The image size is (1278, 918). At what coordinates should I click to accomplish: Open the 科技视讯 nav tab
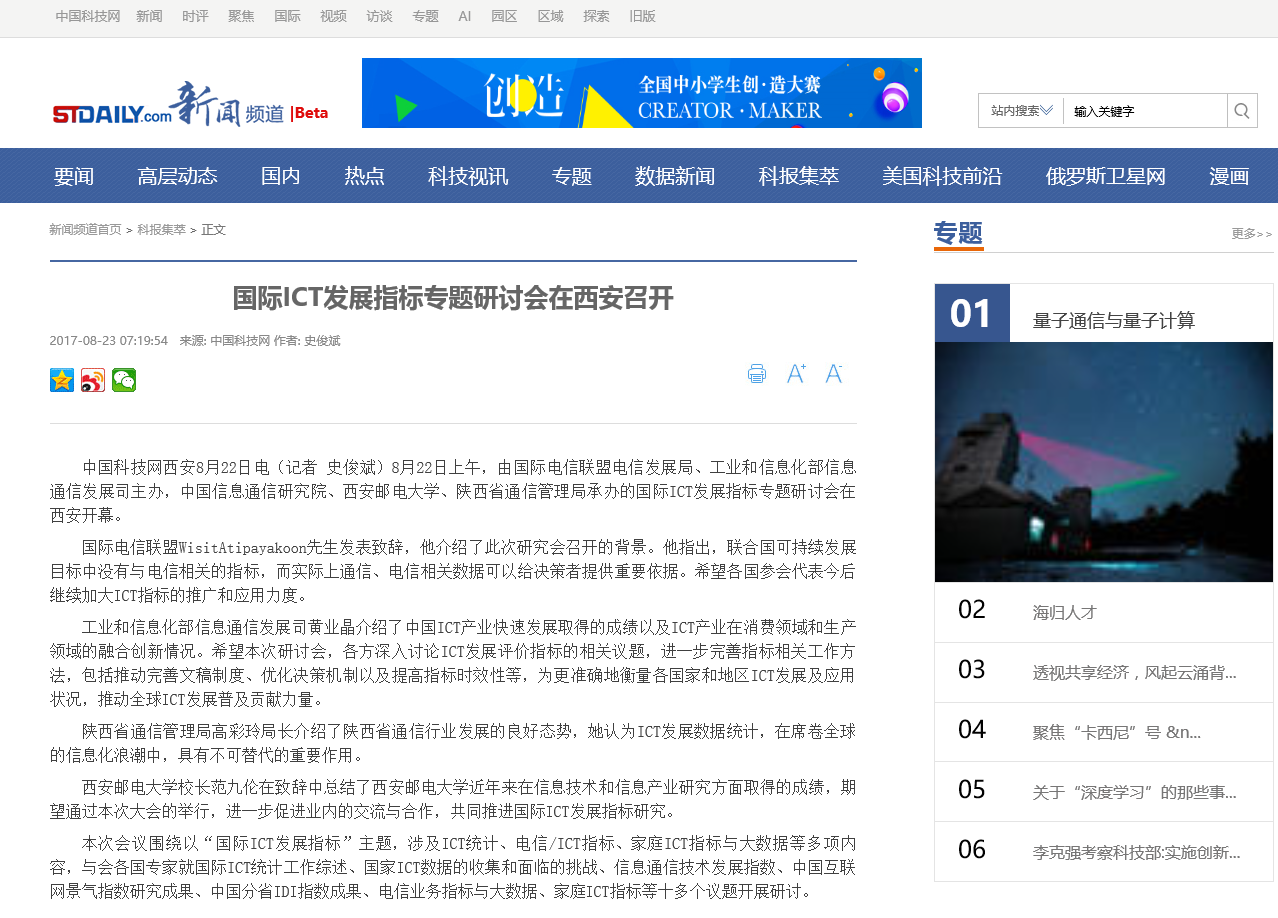pyautogui.click(x=468, y=176)
